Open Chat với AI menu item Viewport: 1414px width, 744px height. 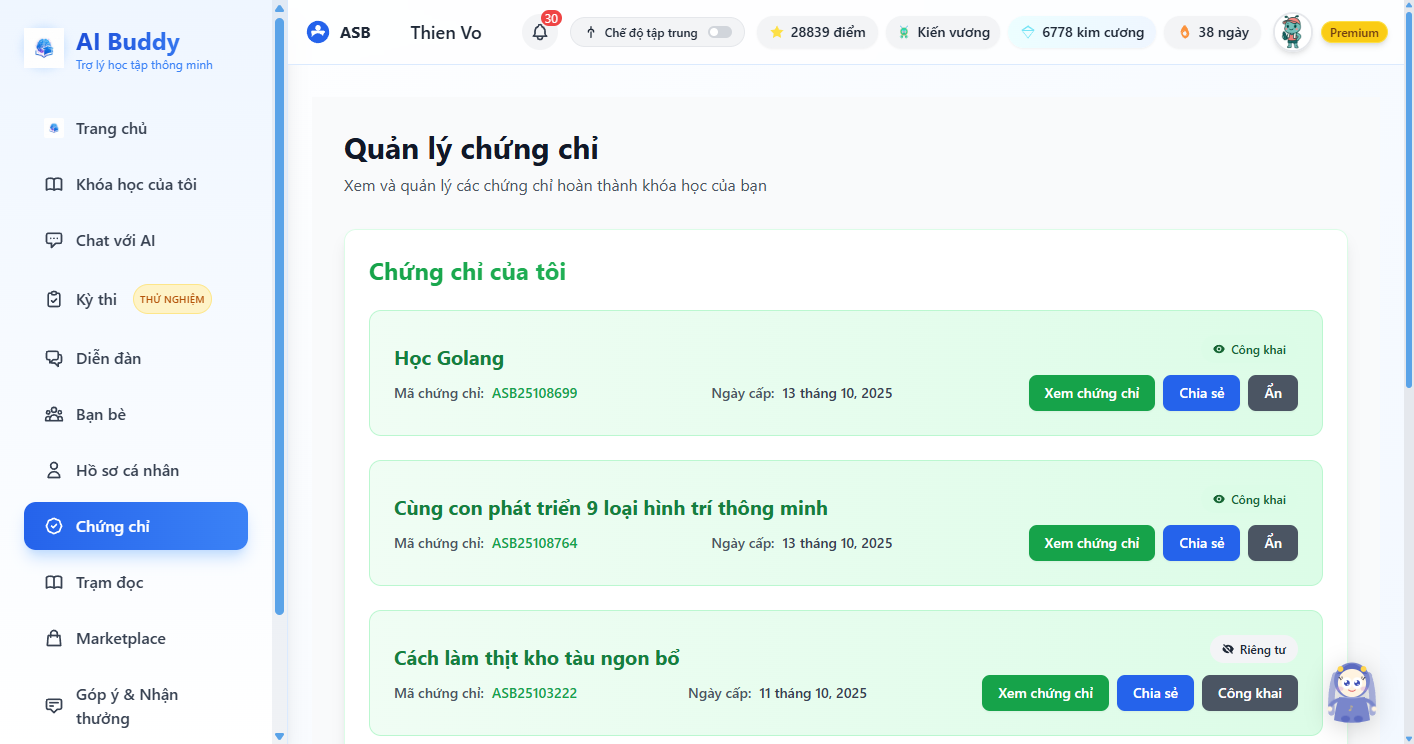(136, 241)
